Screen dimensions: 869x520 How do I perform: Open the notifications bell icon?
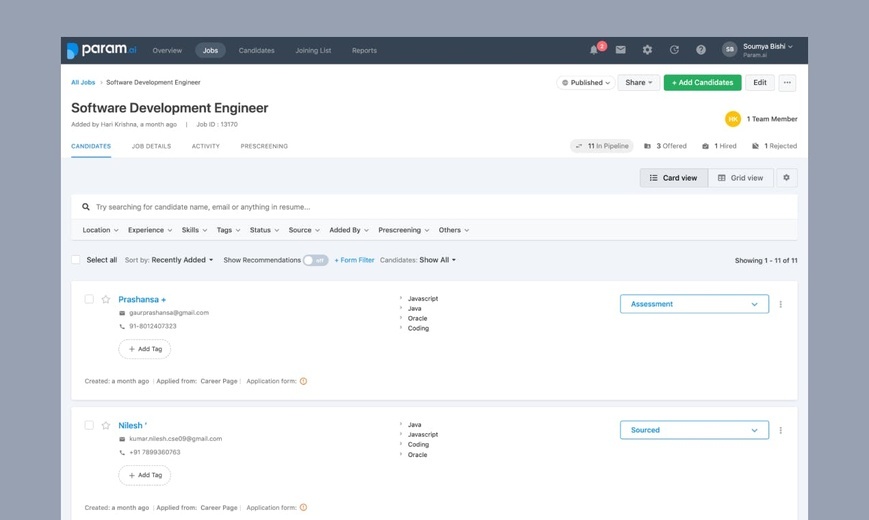[x=594, y=50]
